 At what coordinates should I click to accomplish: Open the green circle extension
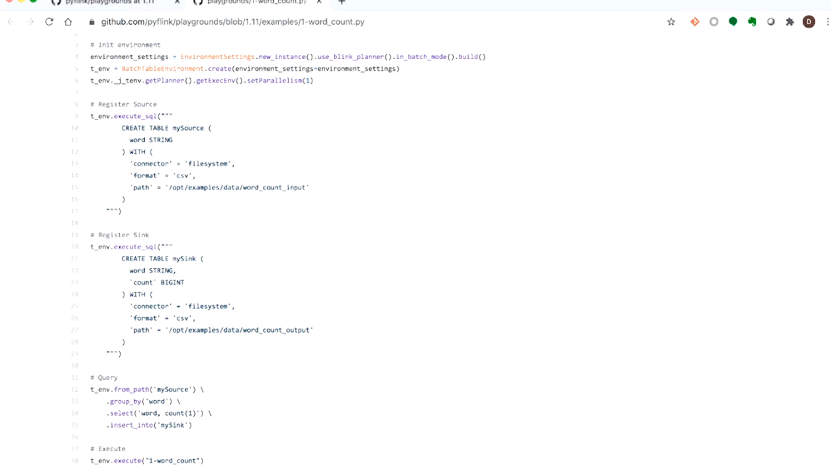point(733,22)
